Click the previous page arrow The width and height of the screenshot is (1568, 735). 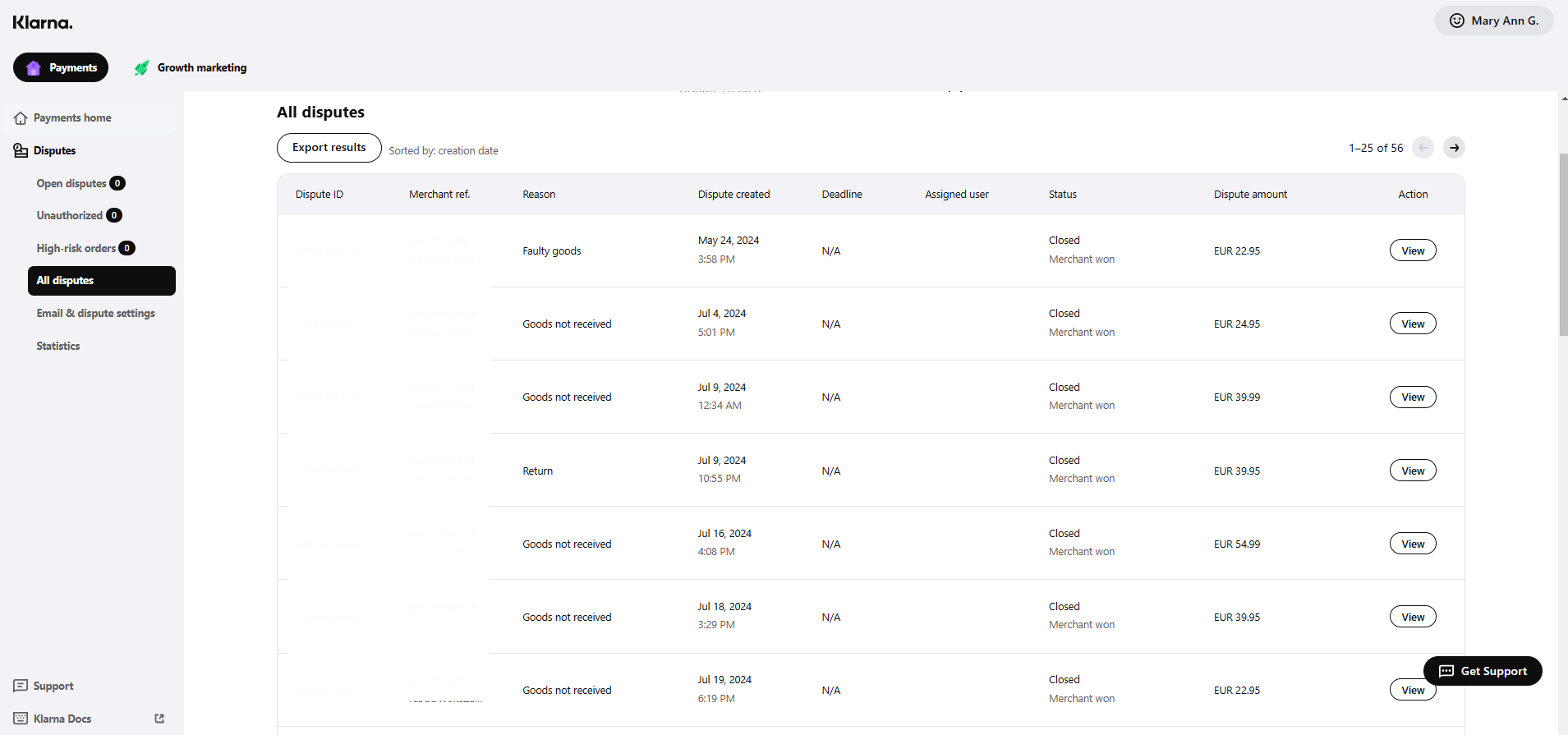(1423, 148)
